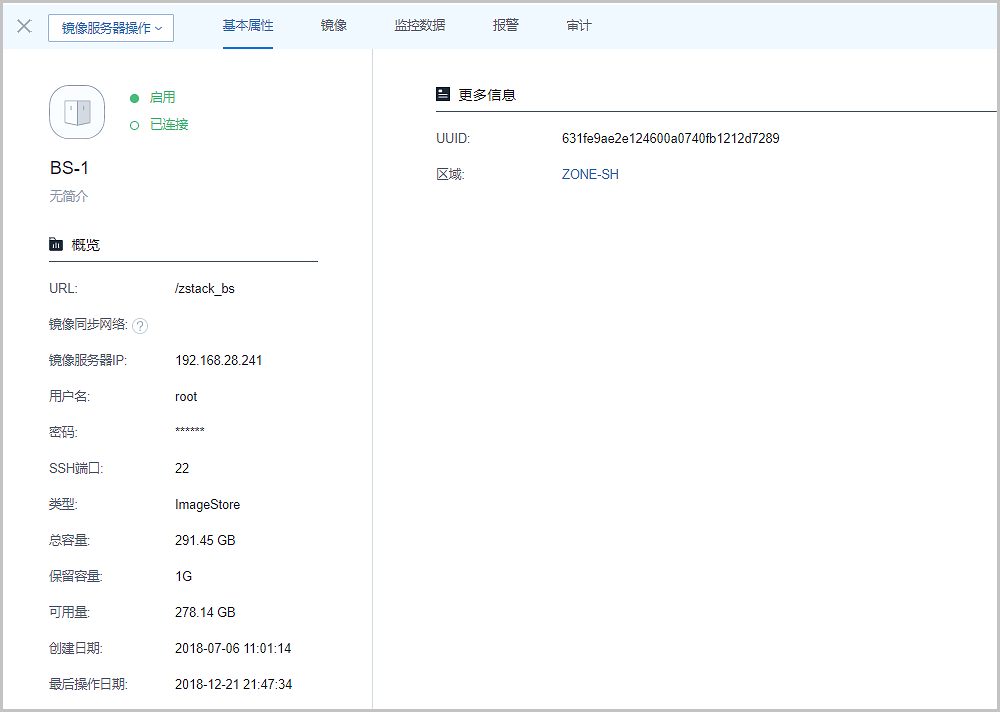Click the green 启用 status dot
1000x712 pixels.
(x=134, y=98)
